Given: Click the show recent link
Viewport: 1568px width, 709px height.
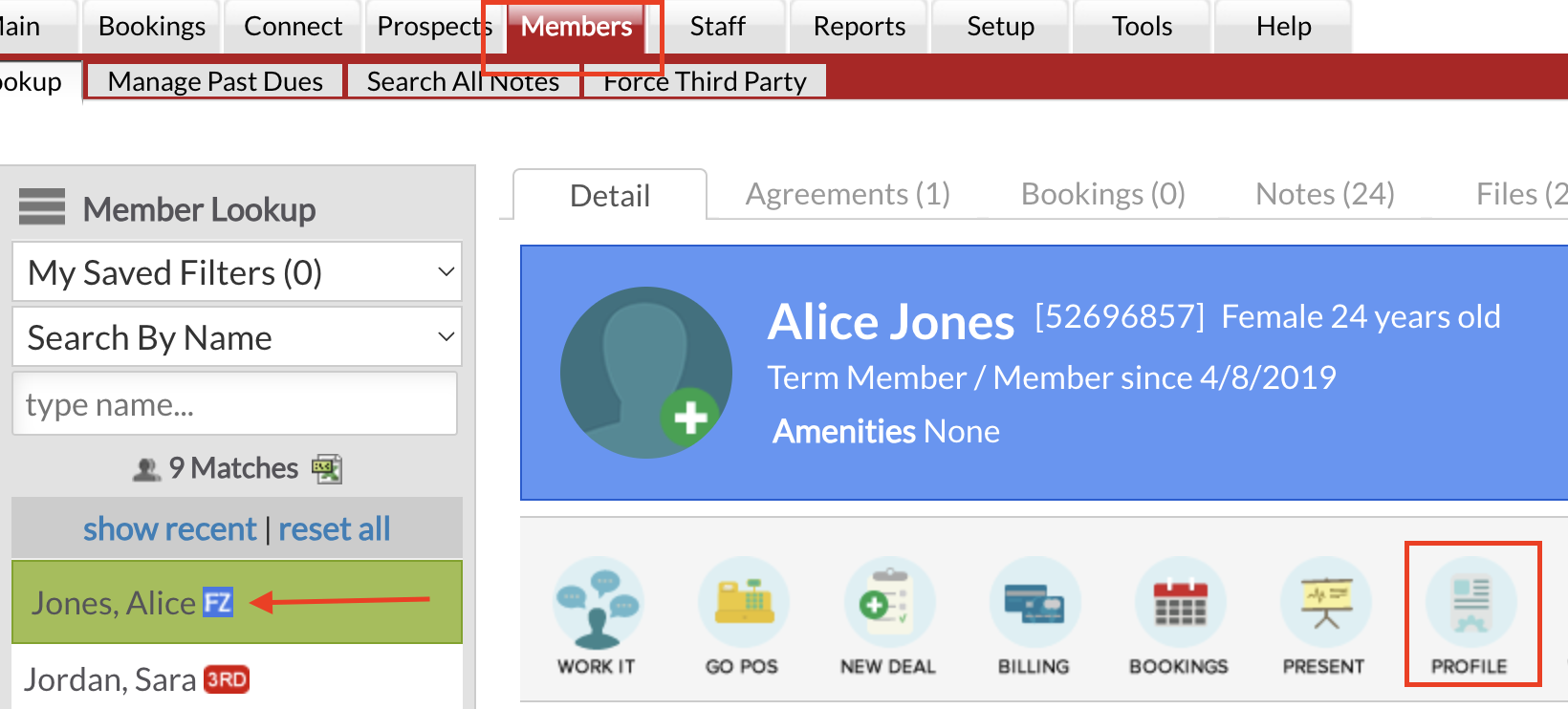Looking at the screenshot, I should click(170, 527).
